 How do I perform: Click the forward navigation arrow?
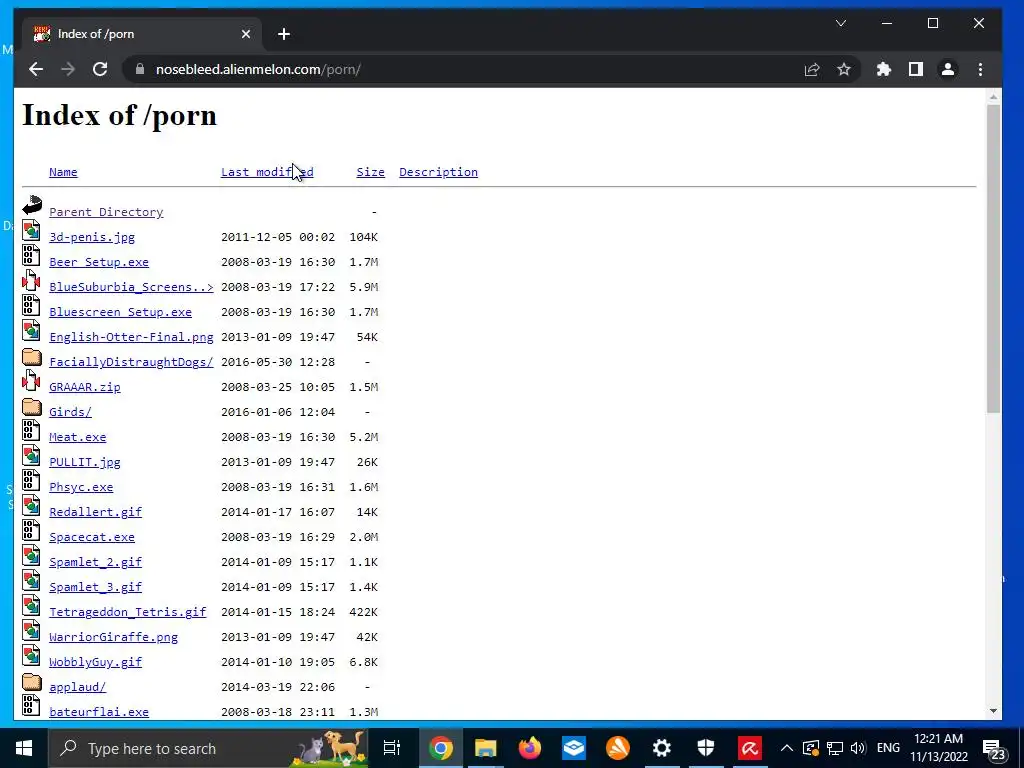[x=68, y=69]
